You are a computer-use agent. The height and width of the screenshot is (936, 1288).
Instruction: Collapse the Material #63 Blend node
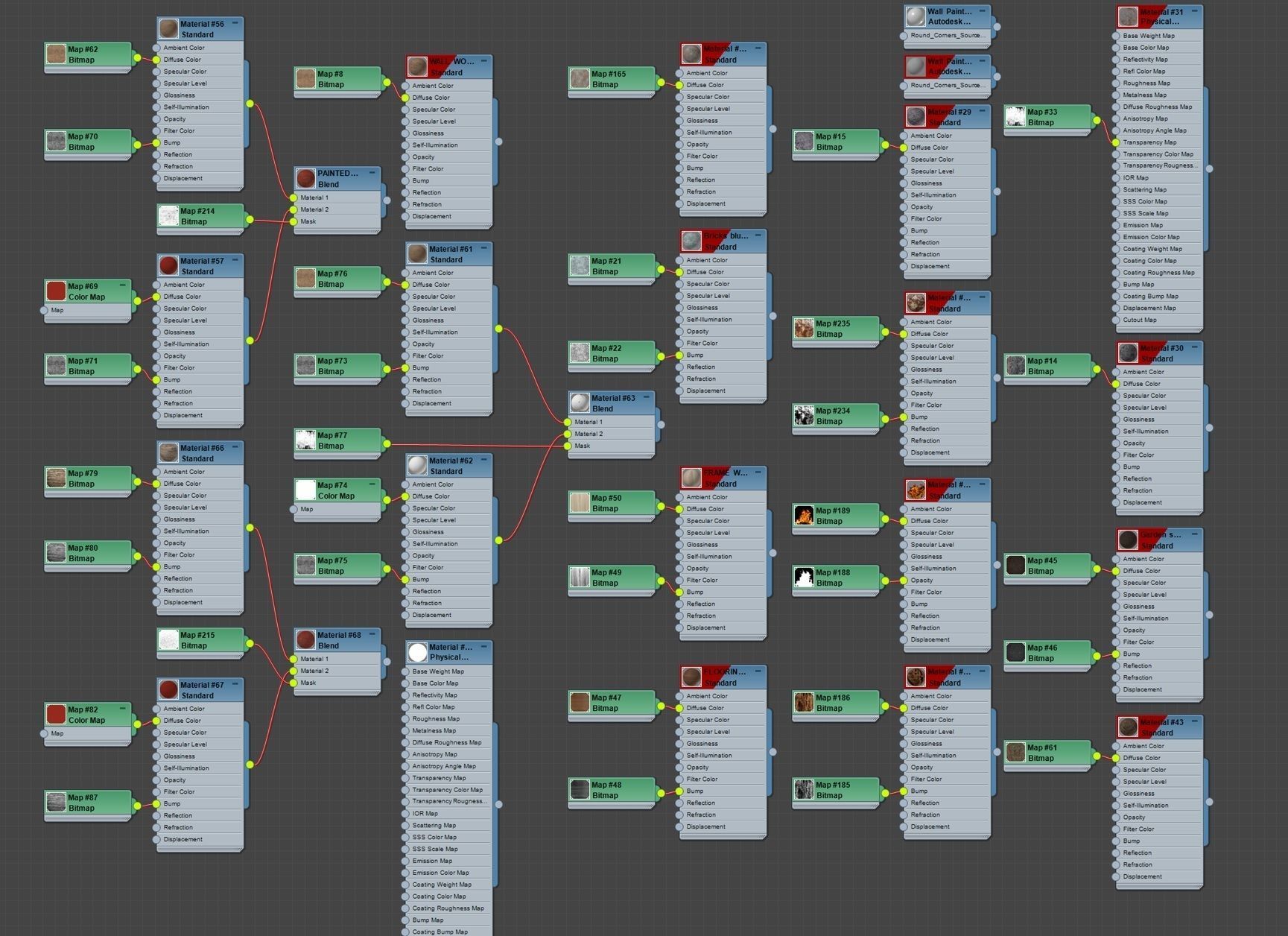[x=647, y=397]
